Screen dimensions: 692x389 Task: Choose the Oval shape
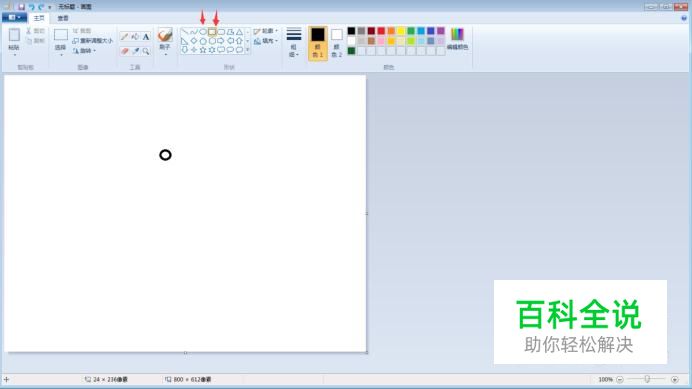point(203,32)
